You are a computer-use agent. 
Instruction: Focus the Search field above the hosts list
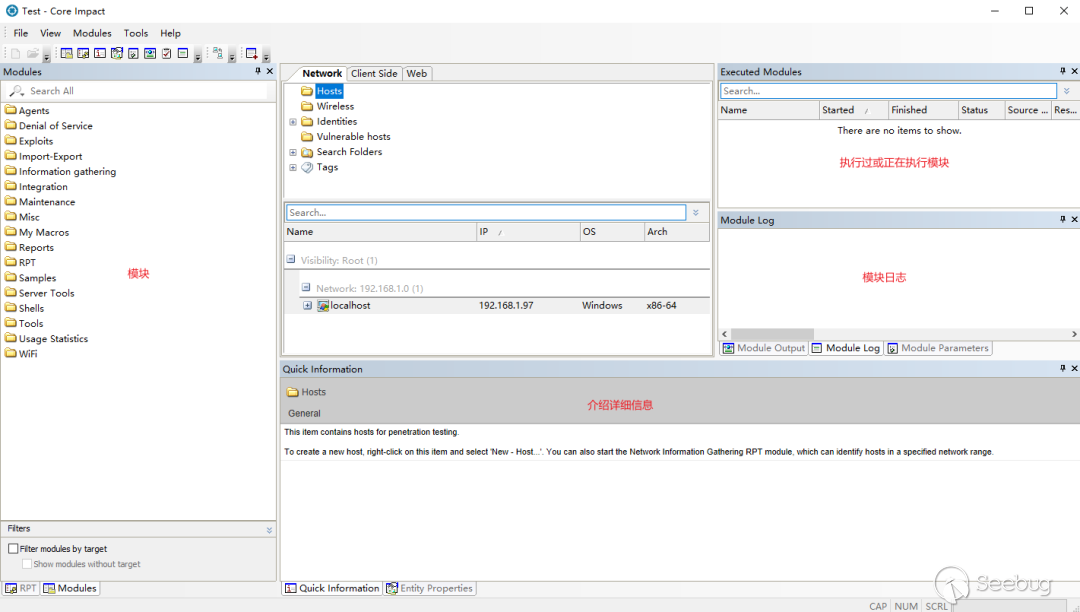[486, 213]
